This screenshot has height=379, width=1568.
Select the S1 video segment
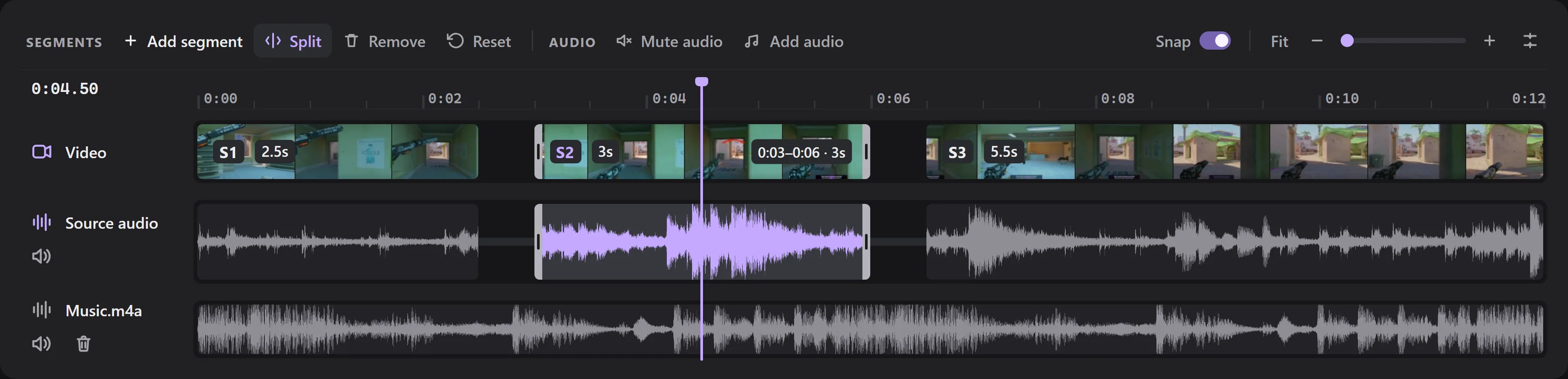[x=338, y=152]
